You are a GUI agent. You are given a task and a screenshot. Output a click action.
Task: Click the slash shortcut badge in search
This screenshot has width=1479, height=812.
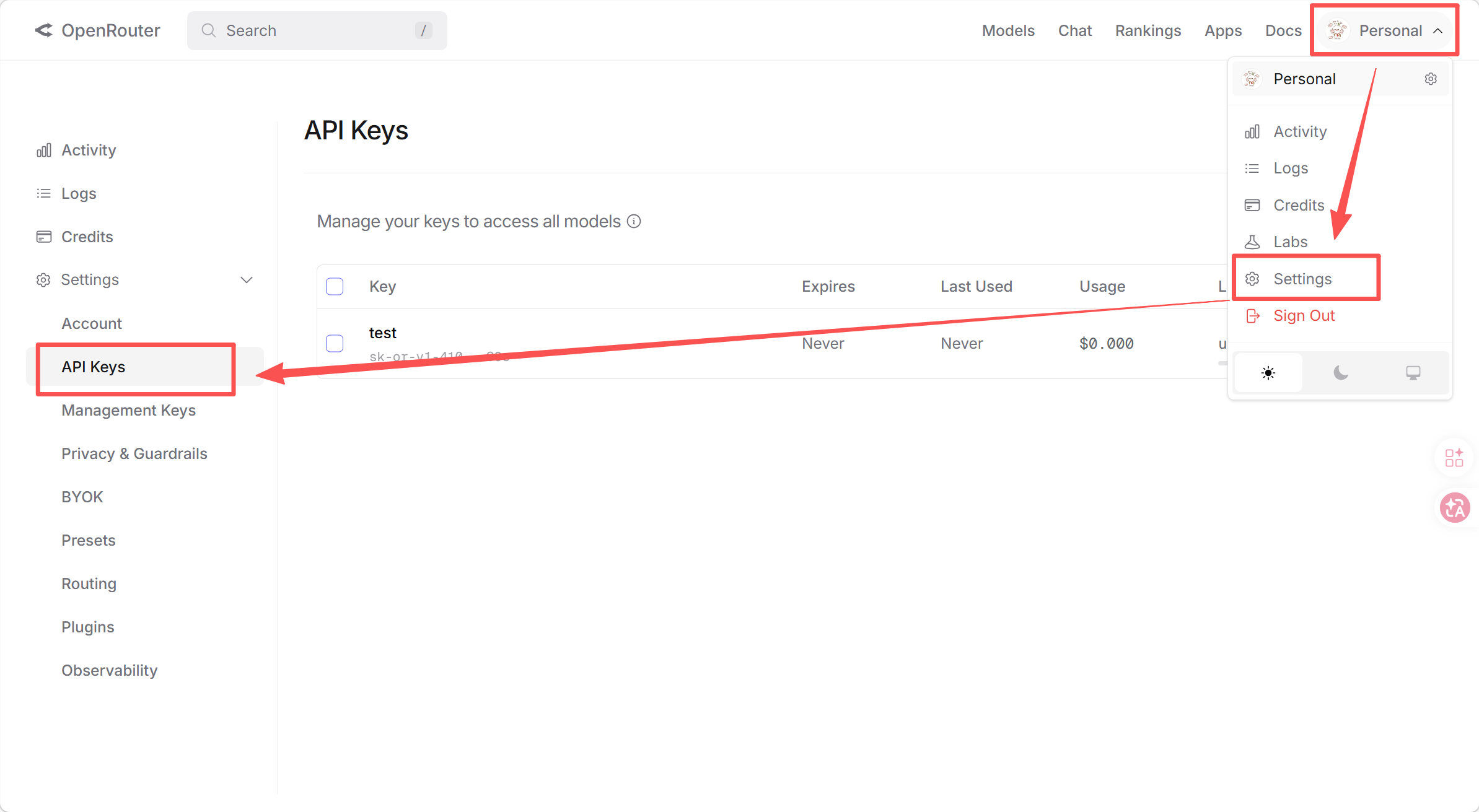coord(424,30)
